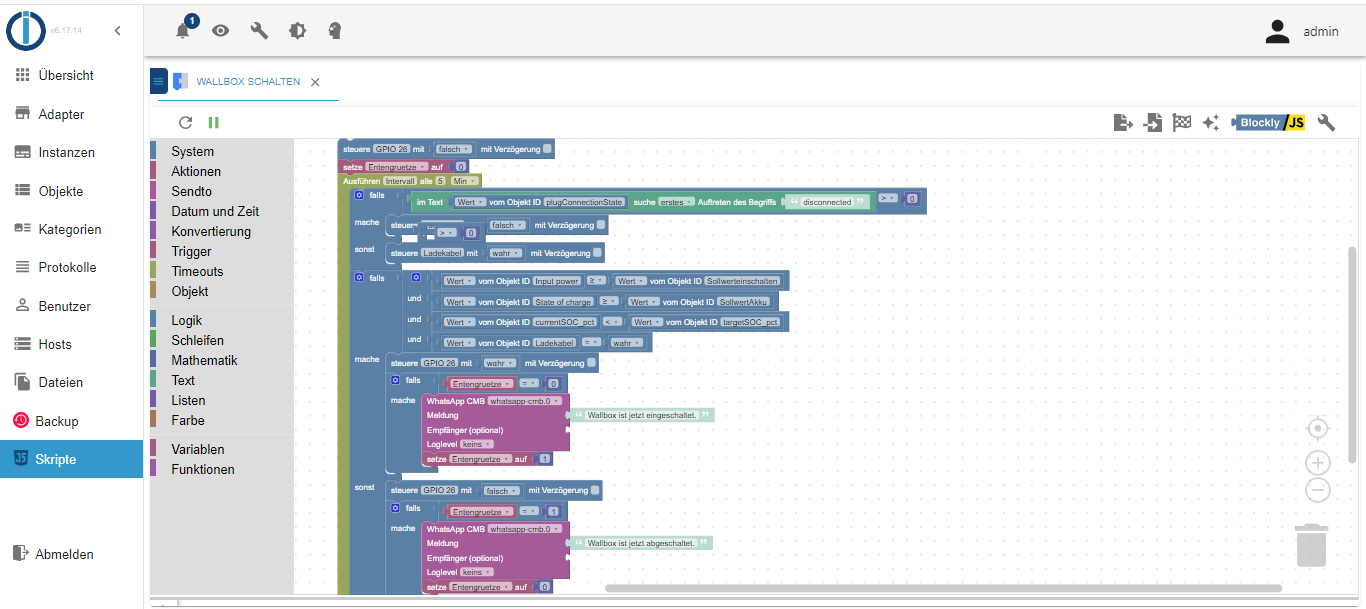
Task: Click the notification bell icon
Action: click(183, 31)
